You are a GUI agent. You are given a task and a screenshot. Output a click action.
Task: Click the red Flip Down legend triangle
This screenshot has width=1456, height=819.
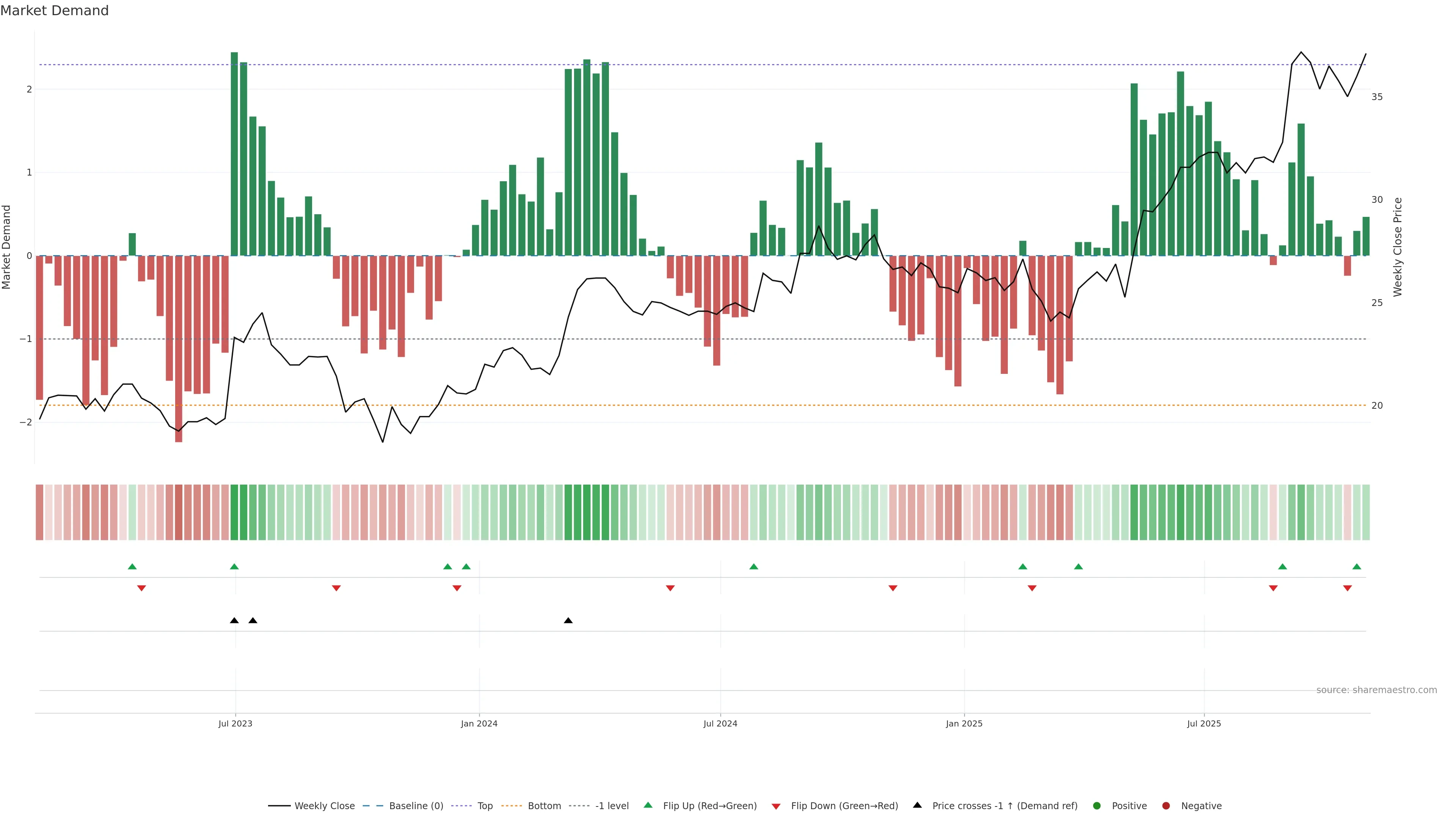pos(776,806)
